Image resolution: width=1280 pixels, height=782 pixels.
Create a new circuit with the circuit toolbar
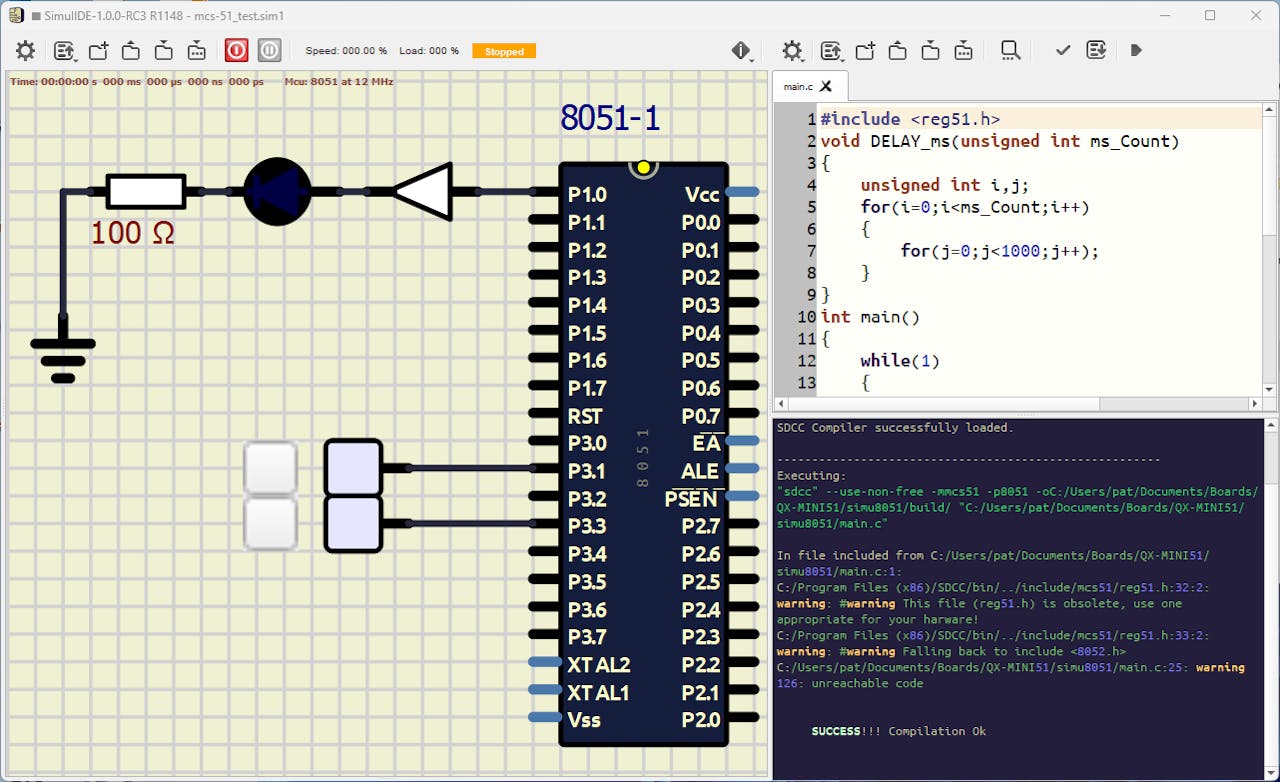98,51
